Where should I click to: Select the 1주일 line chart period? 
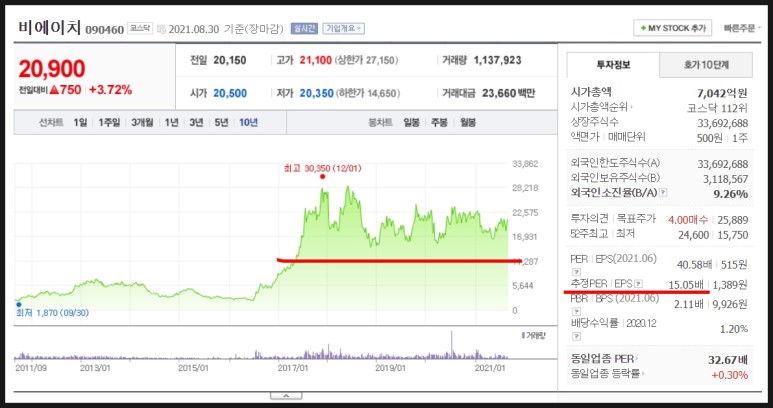click(x=109, y=123)
